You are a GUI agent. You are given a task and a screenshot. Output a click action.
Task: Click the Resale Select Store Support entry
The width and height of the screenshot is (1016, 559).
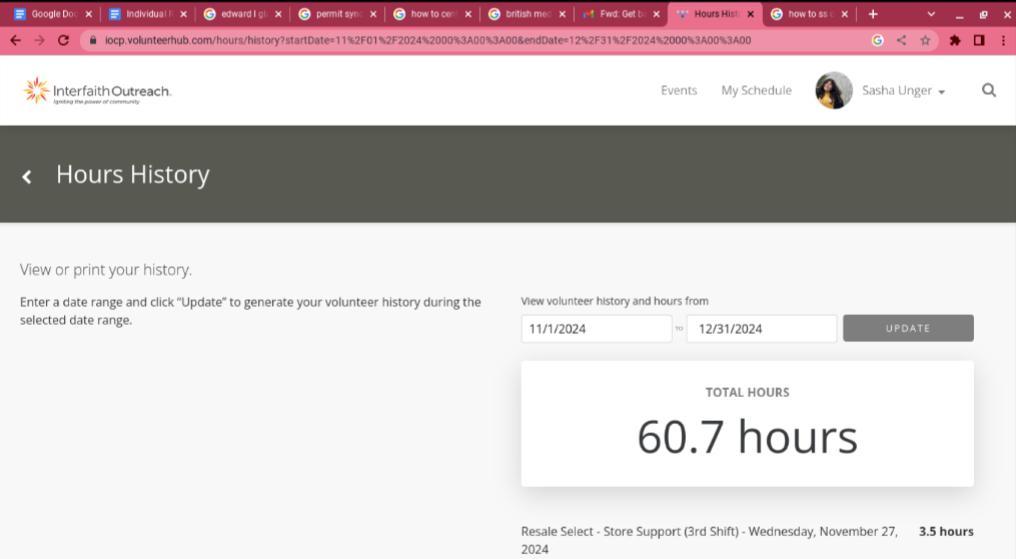pos(710,540)
